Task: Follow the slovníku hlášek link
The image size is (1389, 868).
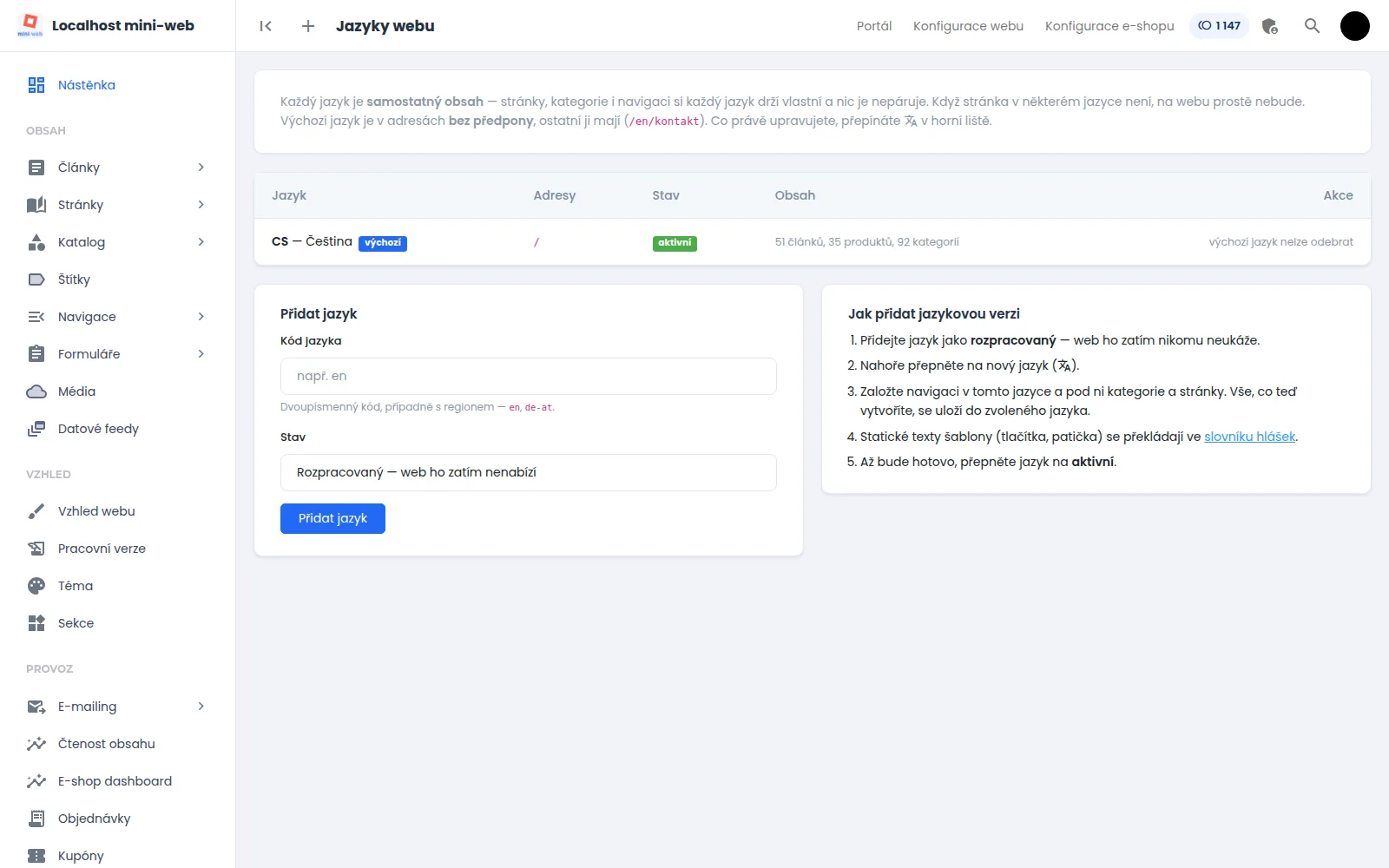Action: (1249, 437)
